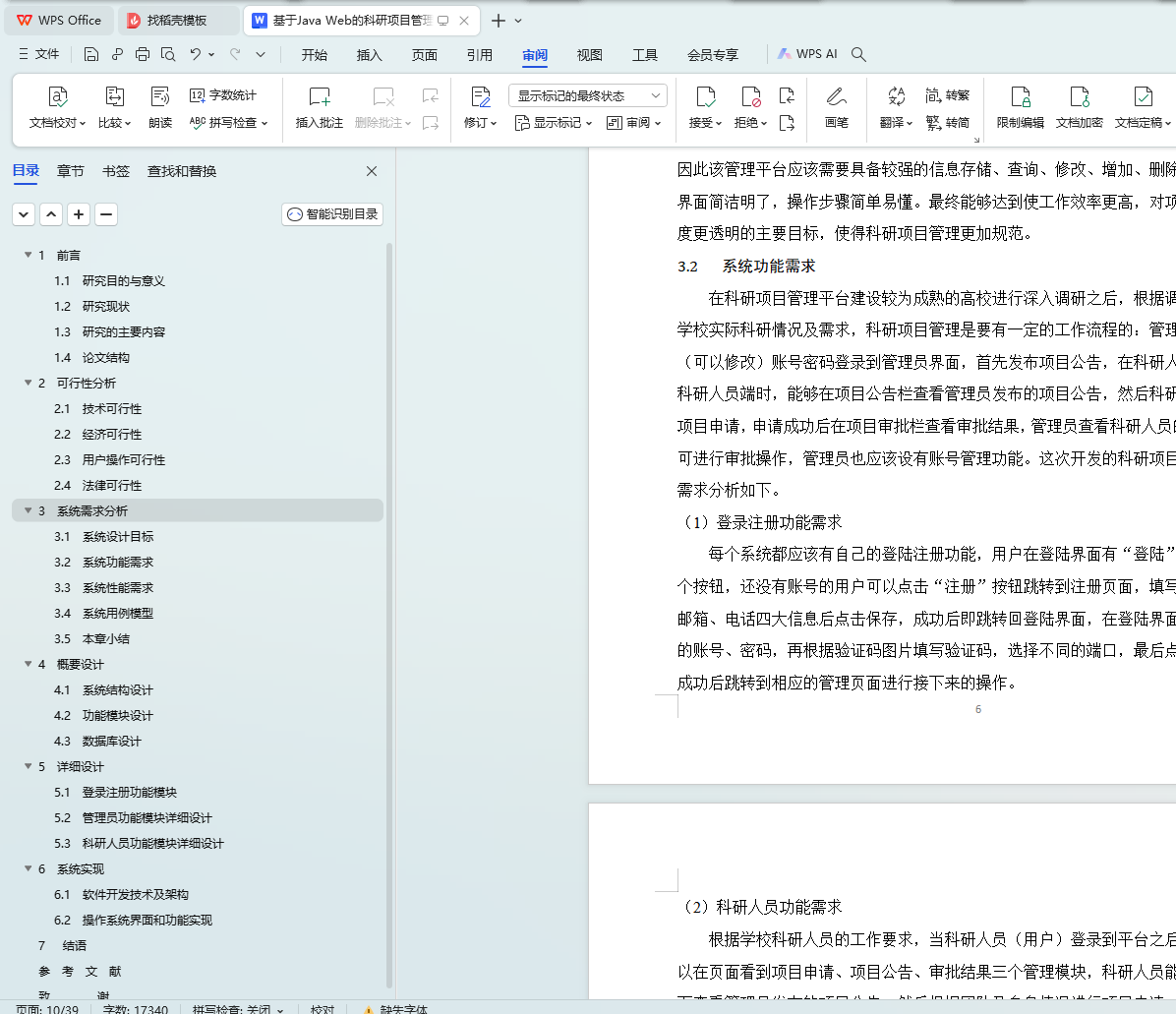Open the 会员专享 members tab
Viewport: 1176px width, 1014px height.
[713, 55]
